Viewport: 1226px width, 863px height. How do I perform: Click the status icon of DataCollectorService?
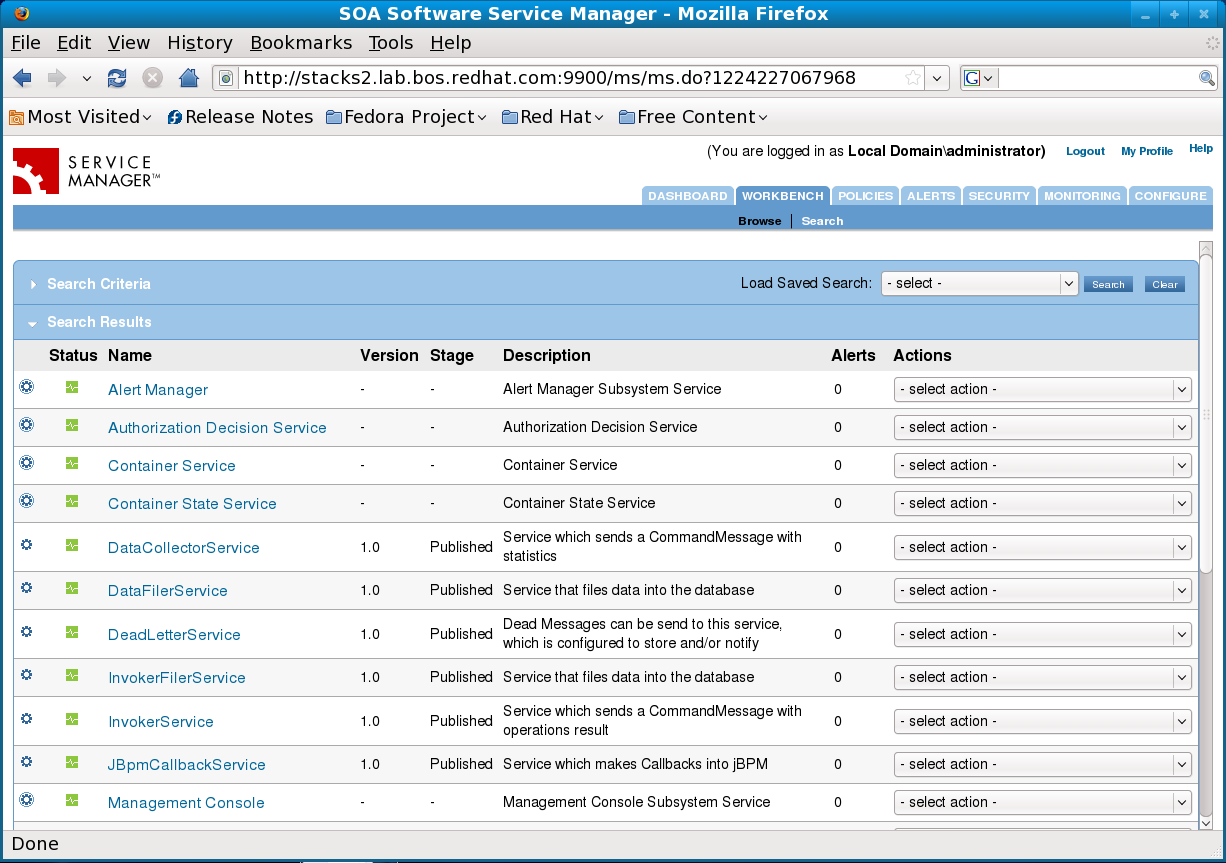[x=72, y=545]
